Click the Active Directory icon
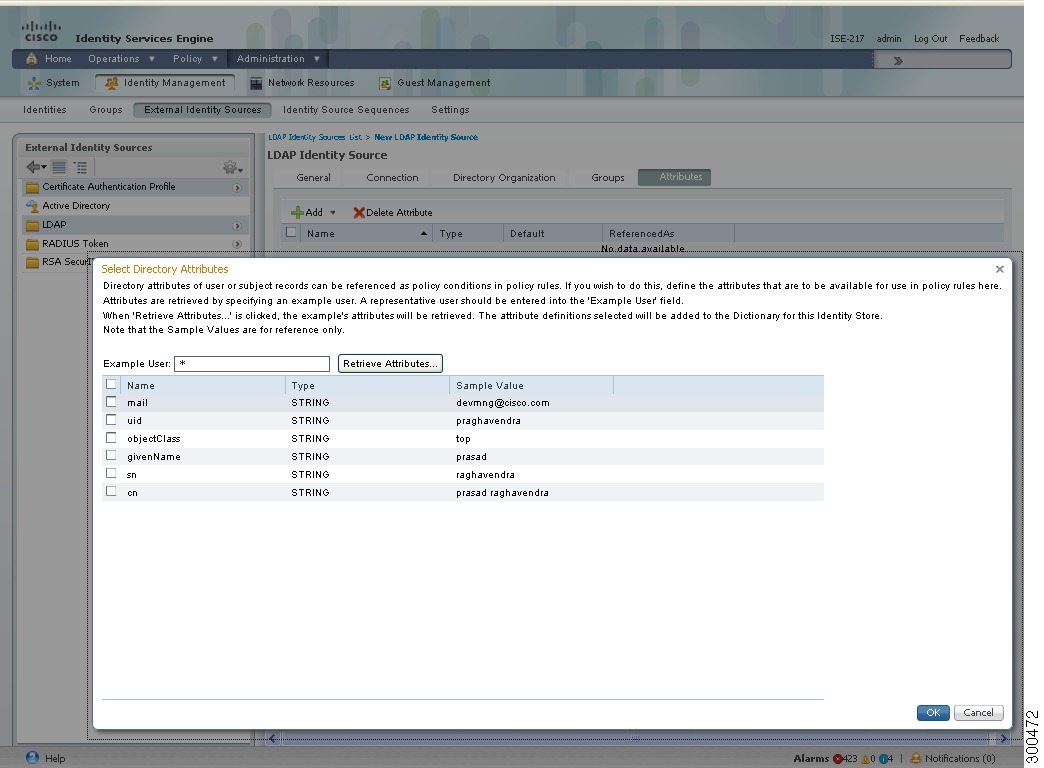Screen dimensions: 1044x768 (x=32, y=206)
